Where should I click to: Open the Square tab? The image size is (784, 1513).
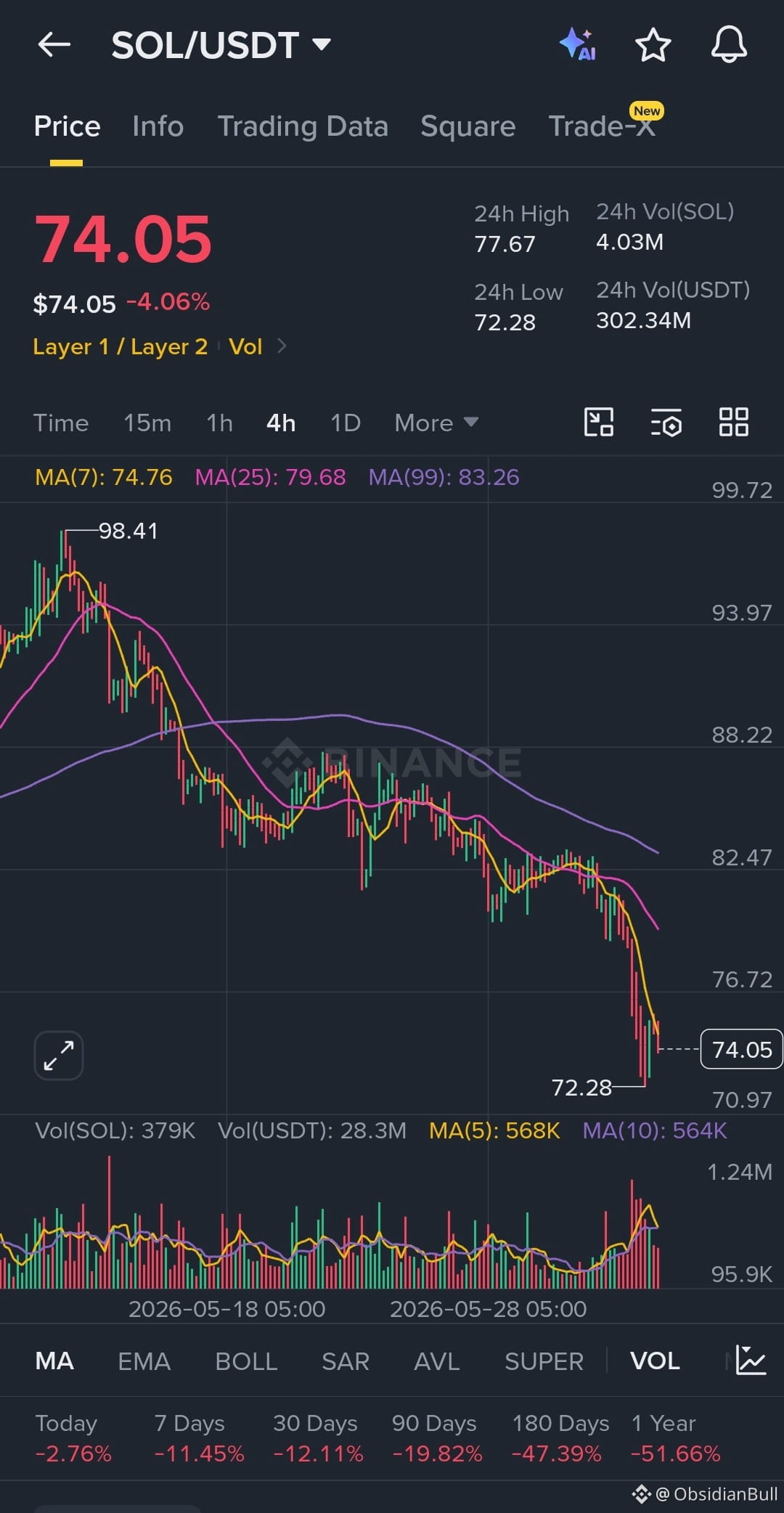pos(467,126)
